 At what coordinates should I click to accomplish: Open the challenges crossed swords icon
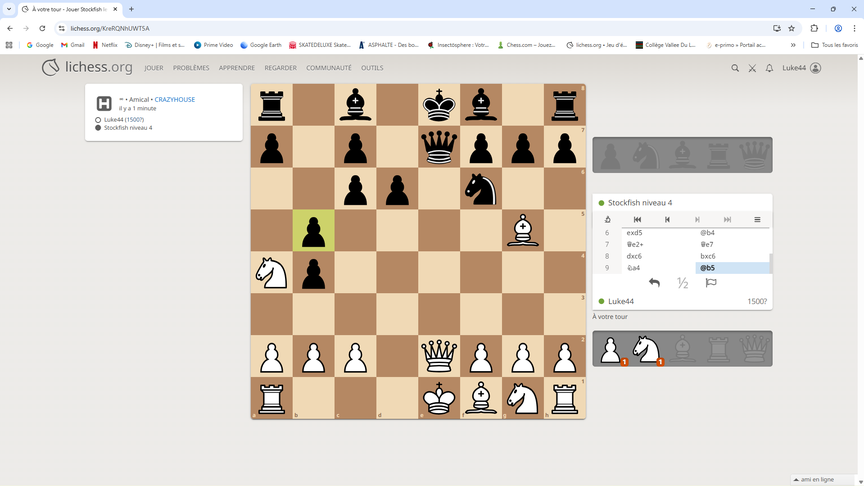click(x=752, y=68)
